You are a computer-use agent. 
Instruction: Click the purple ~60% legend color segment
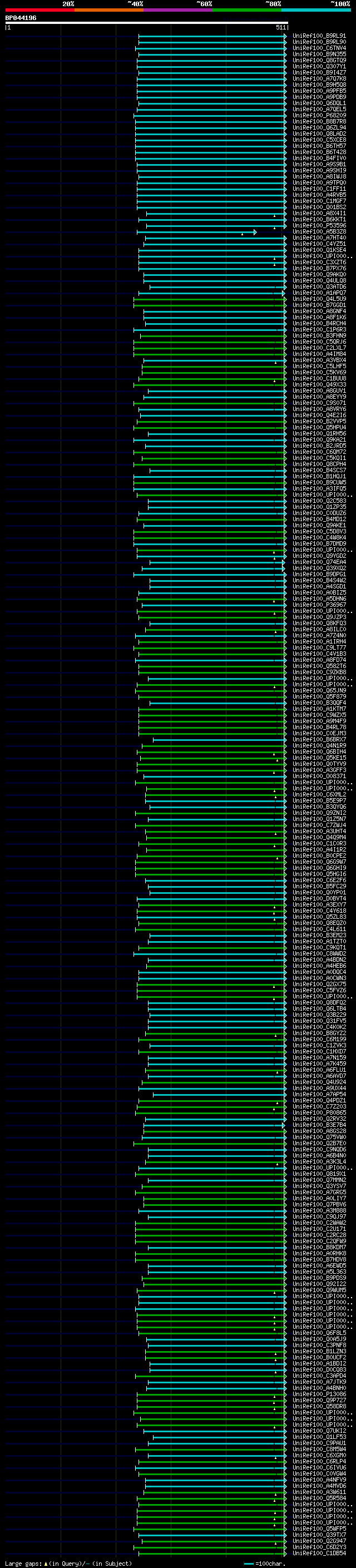coord(179,10)
